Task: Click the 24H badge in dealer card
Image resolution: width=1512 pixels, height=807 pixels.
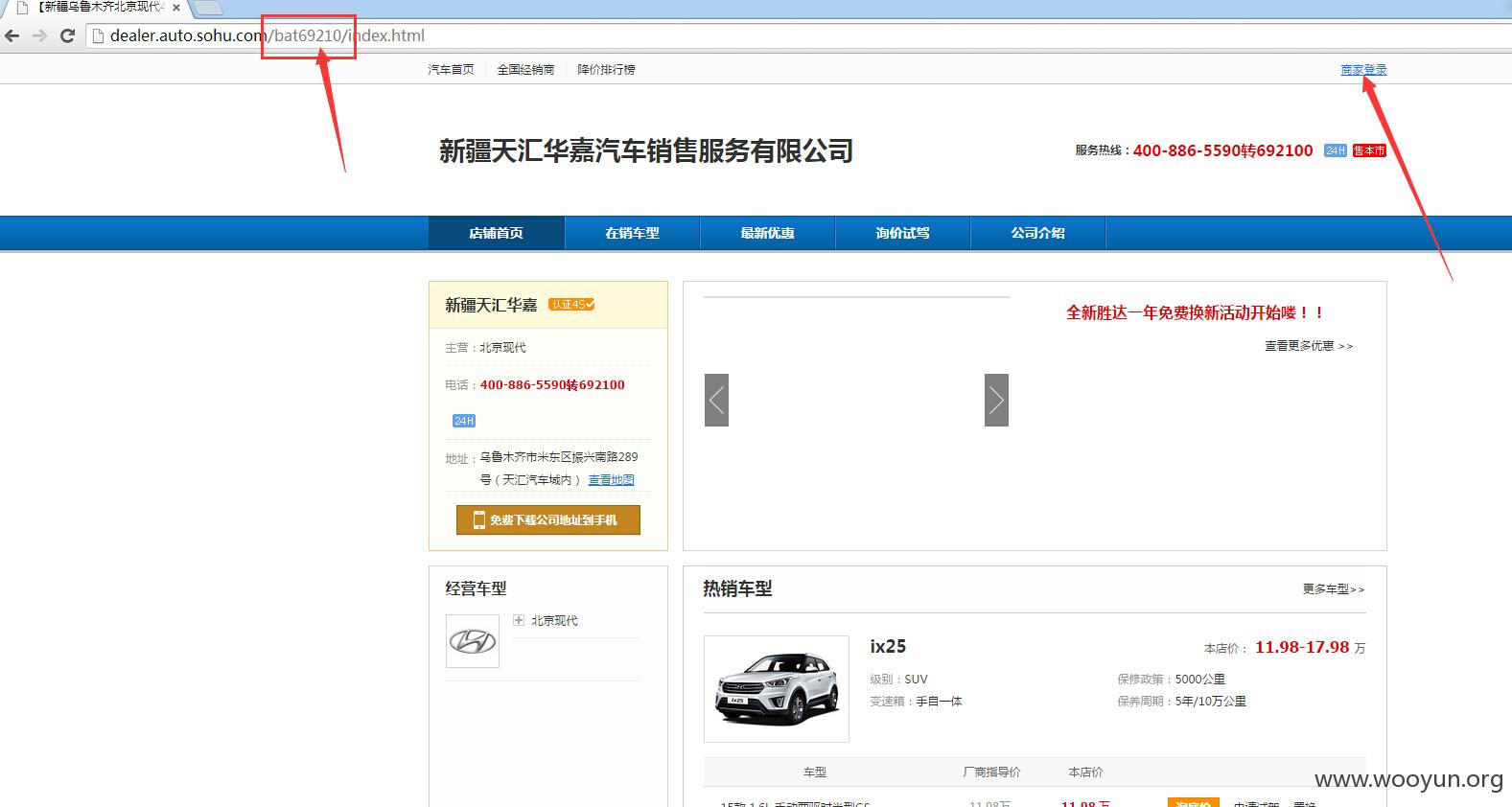Action: (x=464, y=421)
